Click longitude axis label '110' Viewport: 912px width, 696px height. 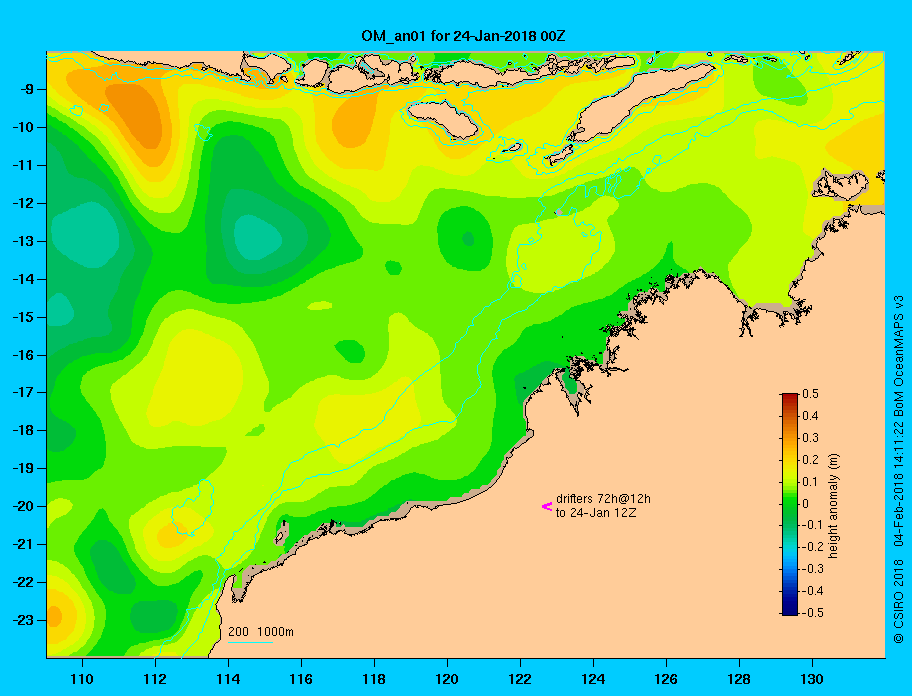[x=82, y=679]
